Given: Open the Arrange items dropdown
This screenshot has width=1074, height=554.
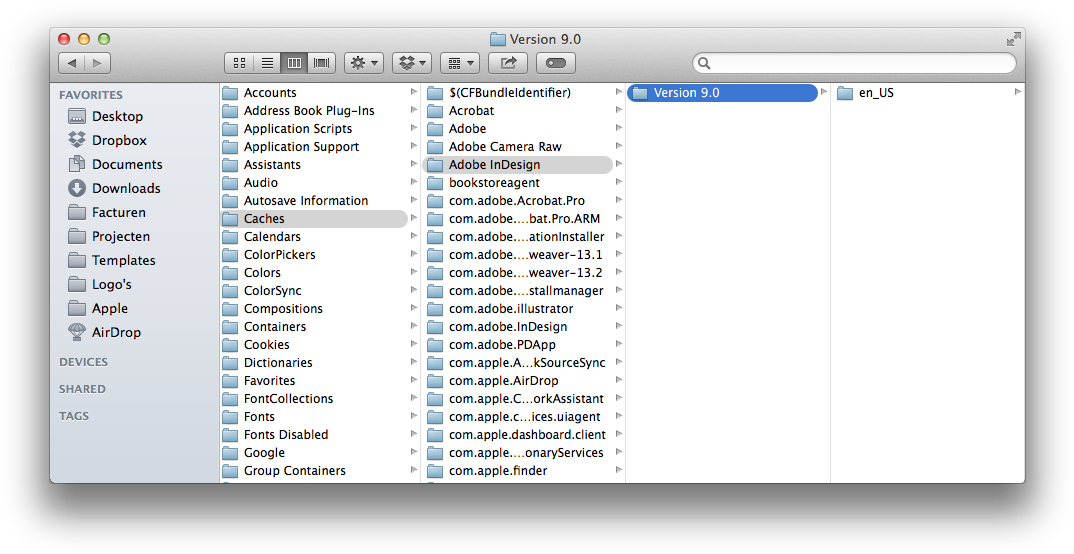Looking at the screenshot, I should 460,63.
